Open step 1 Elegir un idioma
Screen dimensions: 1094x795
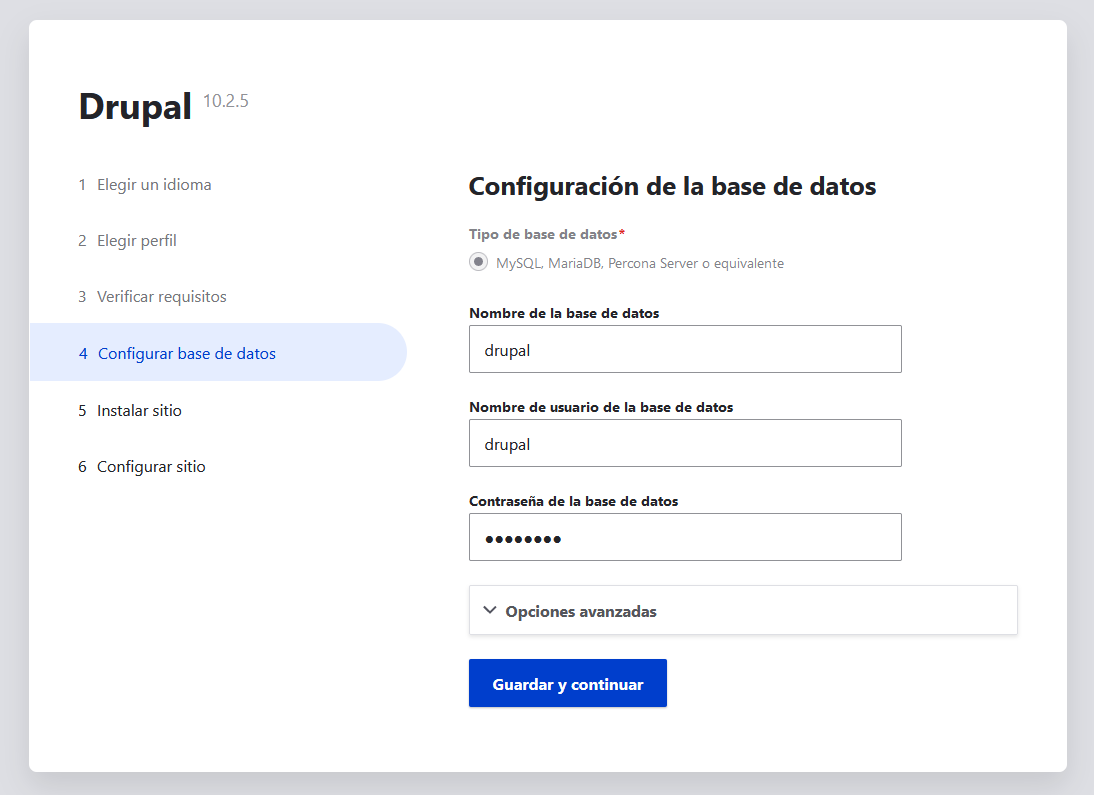click(x=153, y=184)
